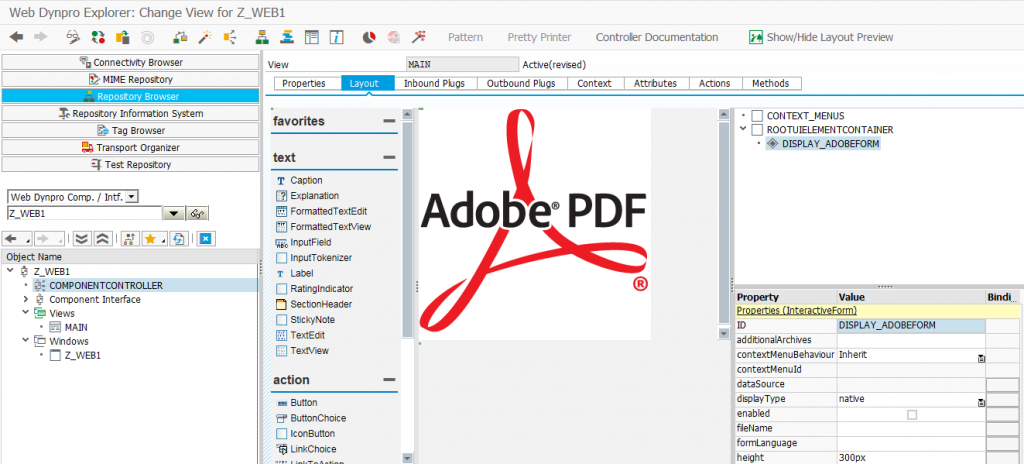Click the Active/Inactive toggle icon
The height and width of the screenshot is (464, 1024).
coord(97,37)
